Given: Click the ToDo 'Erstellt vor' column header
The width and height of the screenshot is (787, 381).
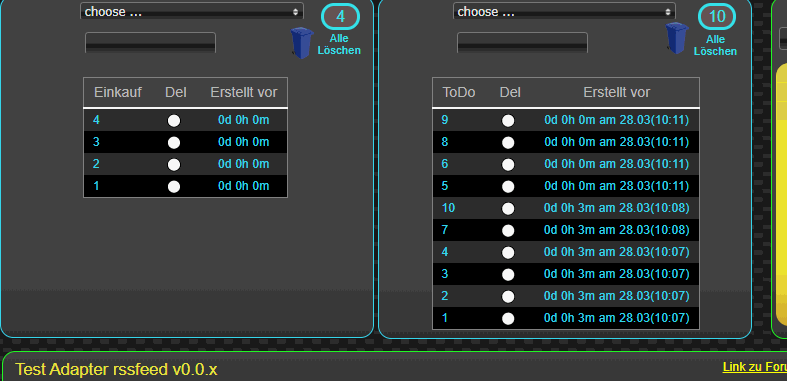Looking at the screenshot, I should (616, 92).
